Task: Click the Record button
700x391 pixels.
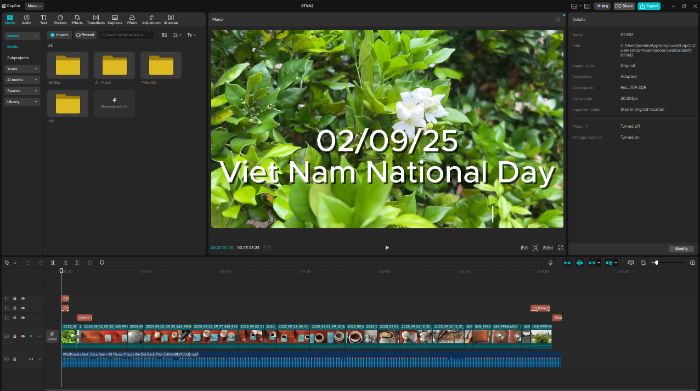Action: tap(85, 35)
